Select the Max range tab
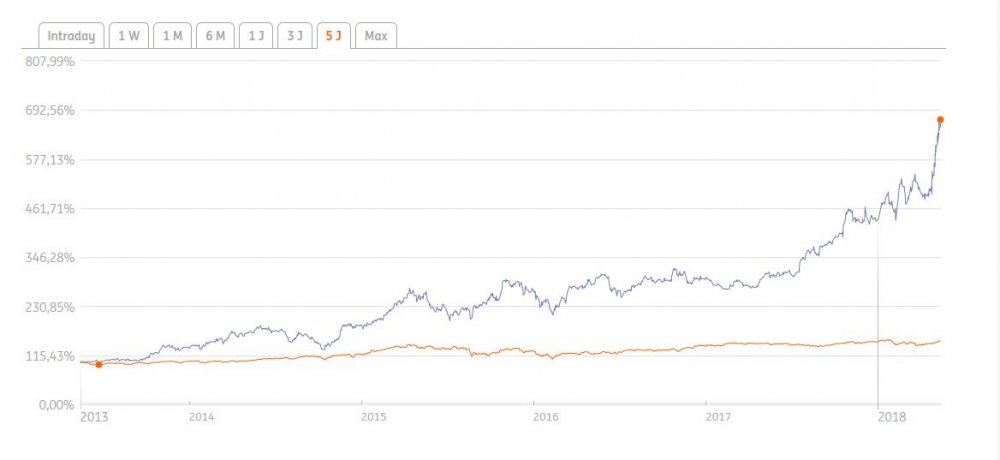 (376, 36)
